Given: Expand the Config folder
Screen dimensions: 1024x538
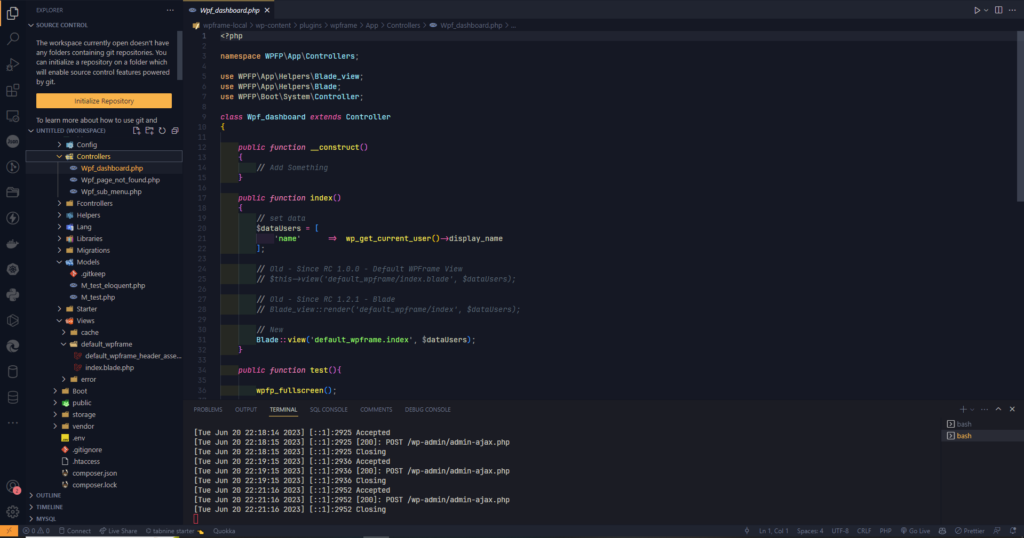Looking at the screenshot, I should 86,145.
